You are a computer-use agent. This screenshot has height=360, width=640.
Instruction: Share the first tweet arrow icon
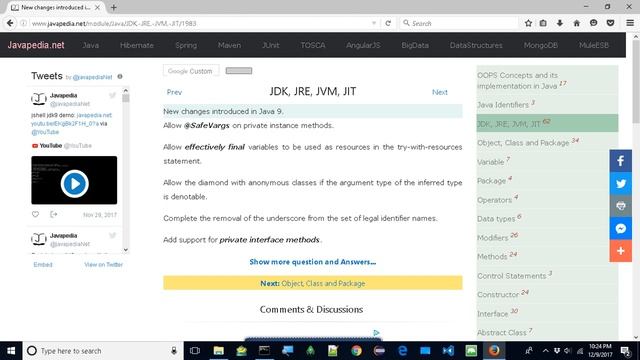(x=53, y=214)
